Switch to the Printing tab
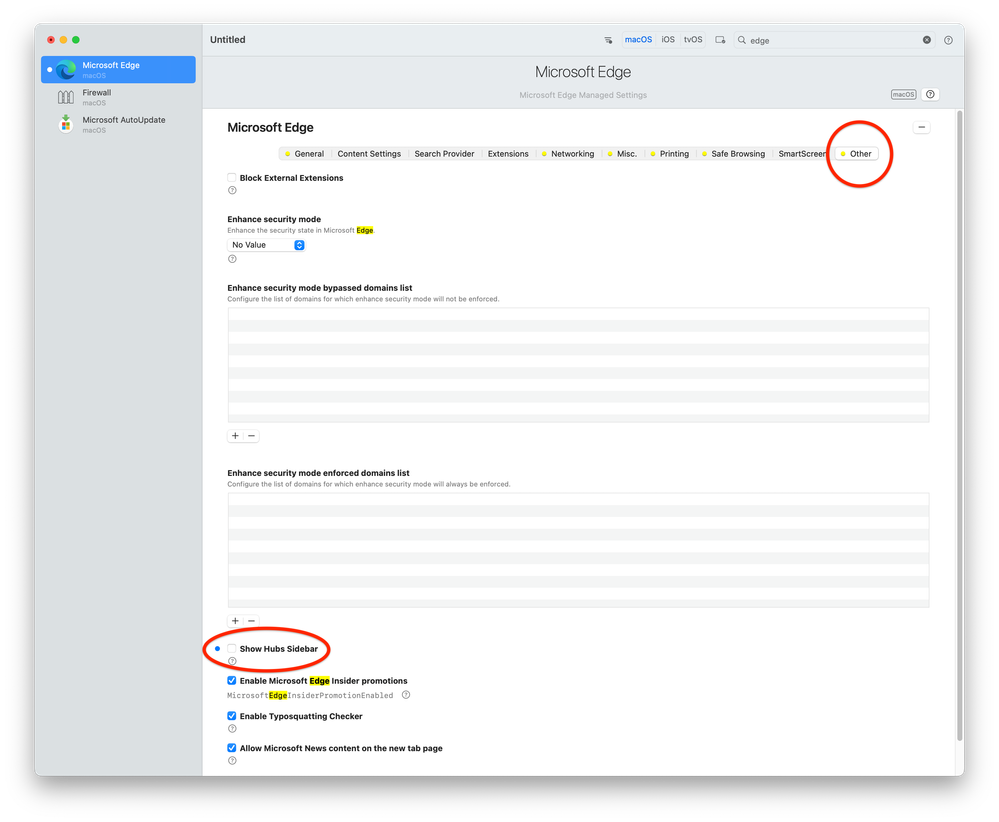This screenshot has height=822, width=999. point(670,154)
